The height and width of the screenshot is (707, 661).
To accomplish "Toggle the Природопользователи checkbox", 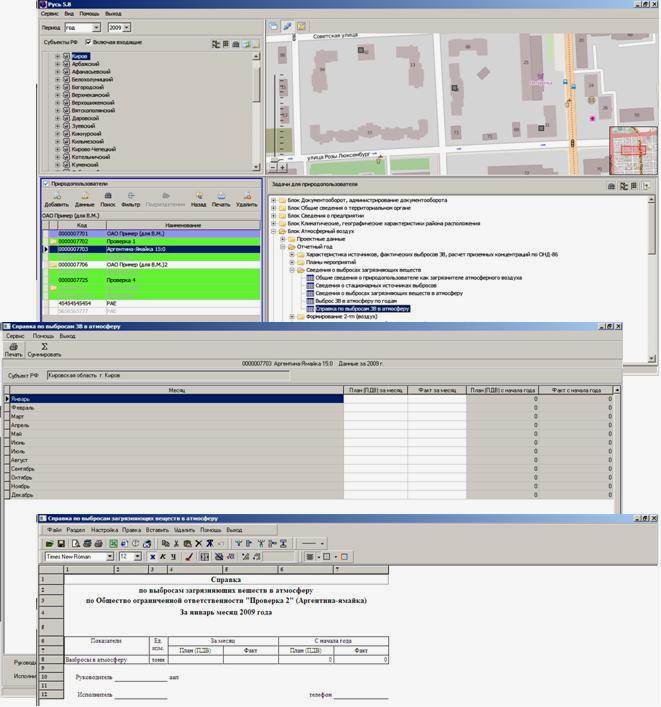I will (x=46, y=183).
